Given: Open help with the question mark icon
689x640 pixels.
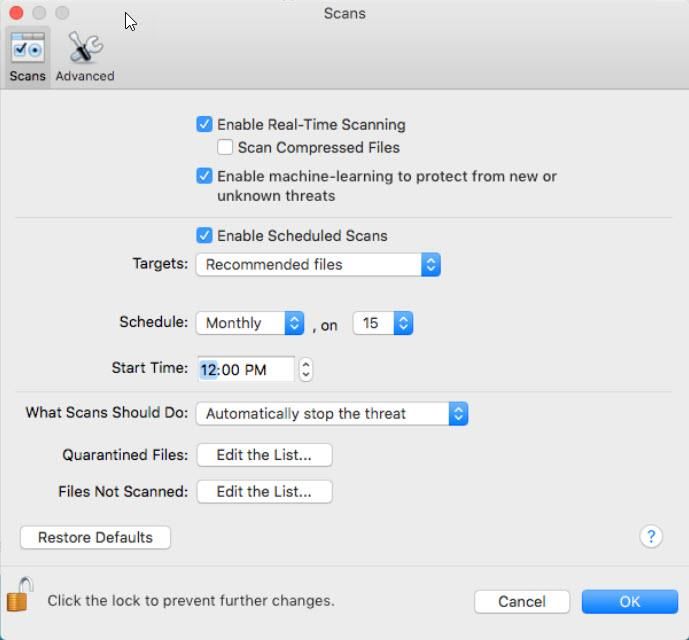Looking at the screenshot, I should coord(651,537).
